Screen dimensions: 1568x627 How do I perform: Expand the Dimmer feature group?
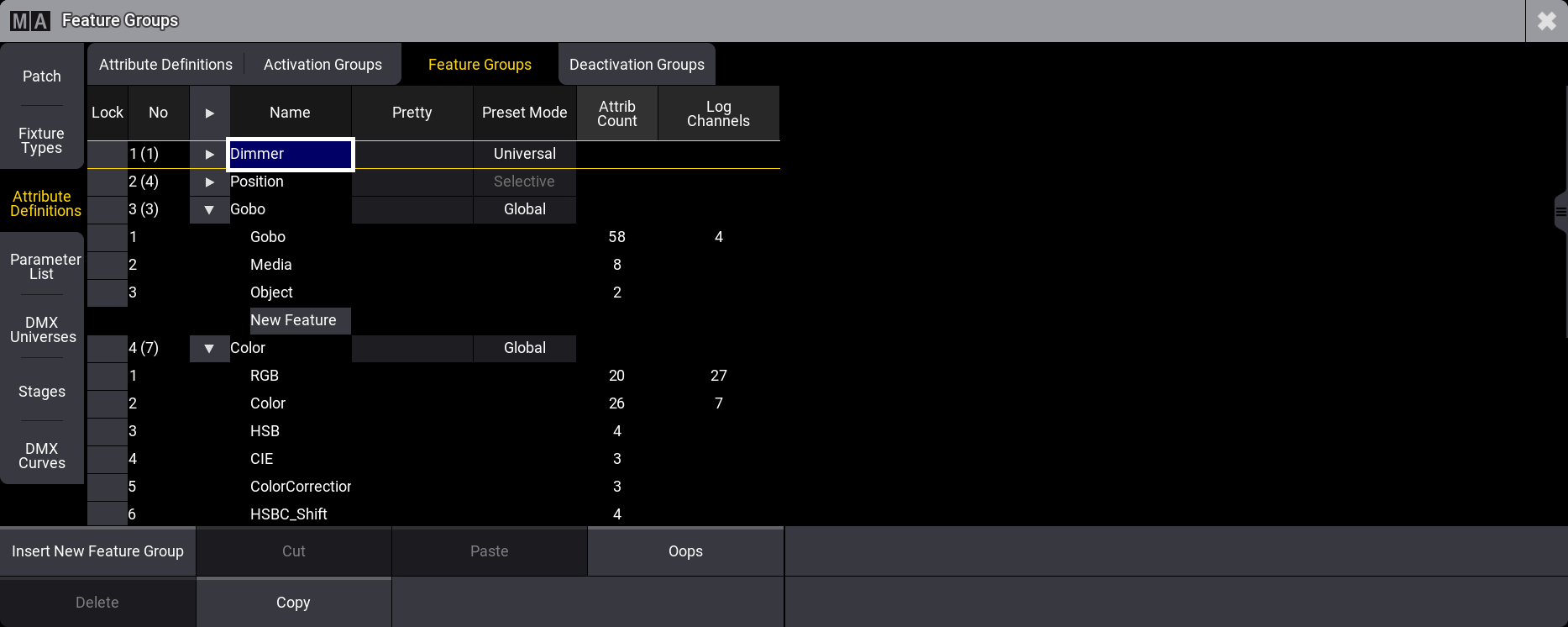209,155
